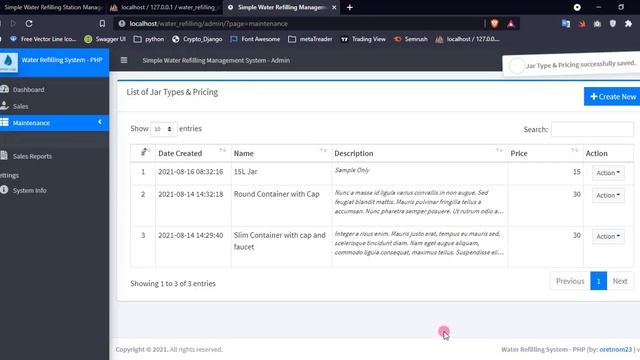Viewport: 640px width, 360px height.
Task: Click the Sales hand icon
Action: coord(4,106)
